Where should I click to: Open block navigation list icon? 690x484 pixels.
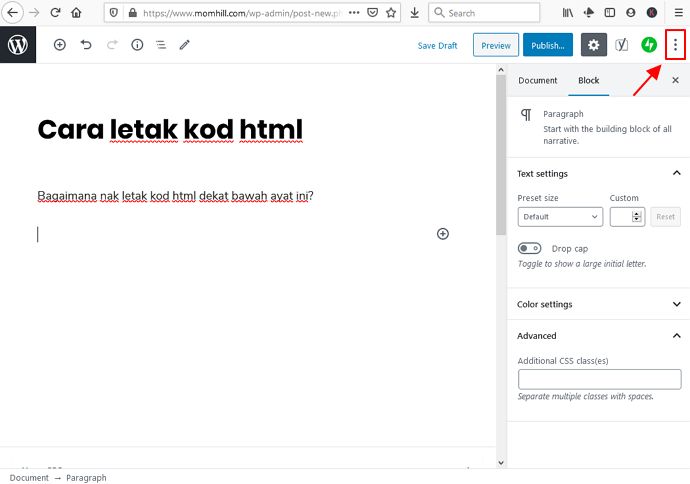[x=161, y=44]
